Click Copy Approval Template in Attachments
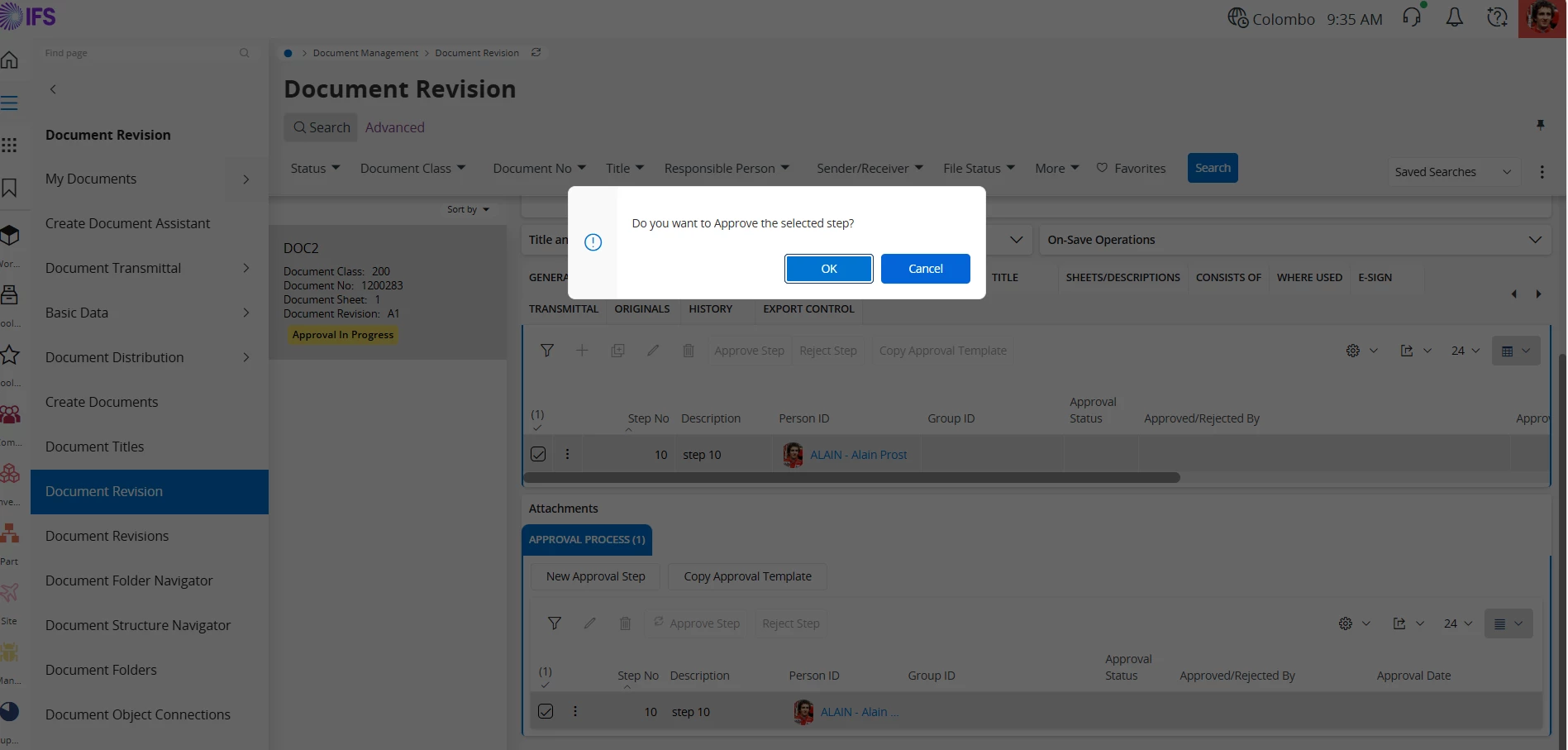Screen dimensions: 1568x750 pos(747,576)
